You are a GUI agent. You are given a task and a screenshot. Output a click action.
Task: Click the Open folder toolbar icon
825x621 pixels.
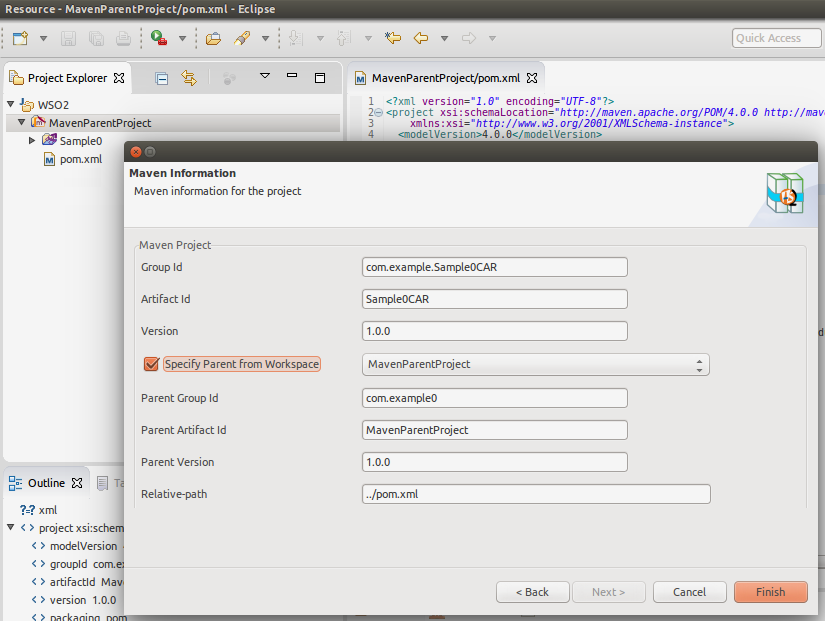(213, 39)
